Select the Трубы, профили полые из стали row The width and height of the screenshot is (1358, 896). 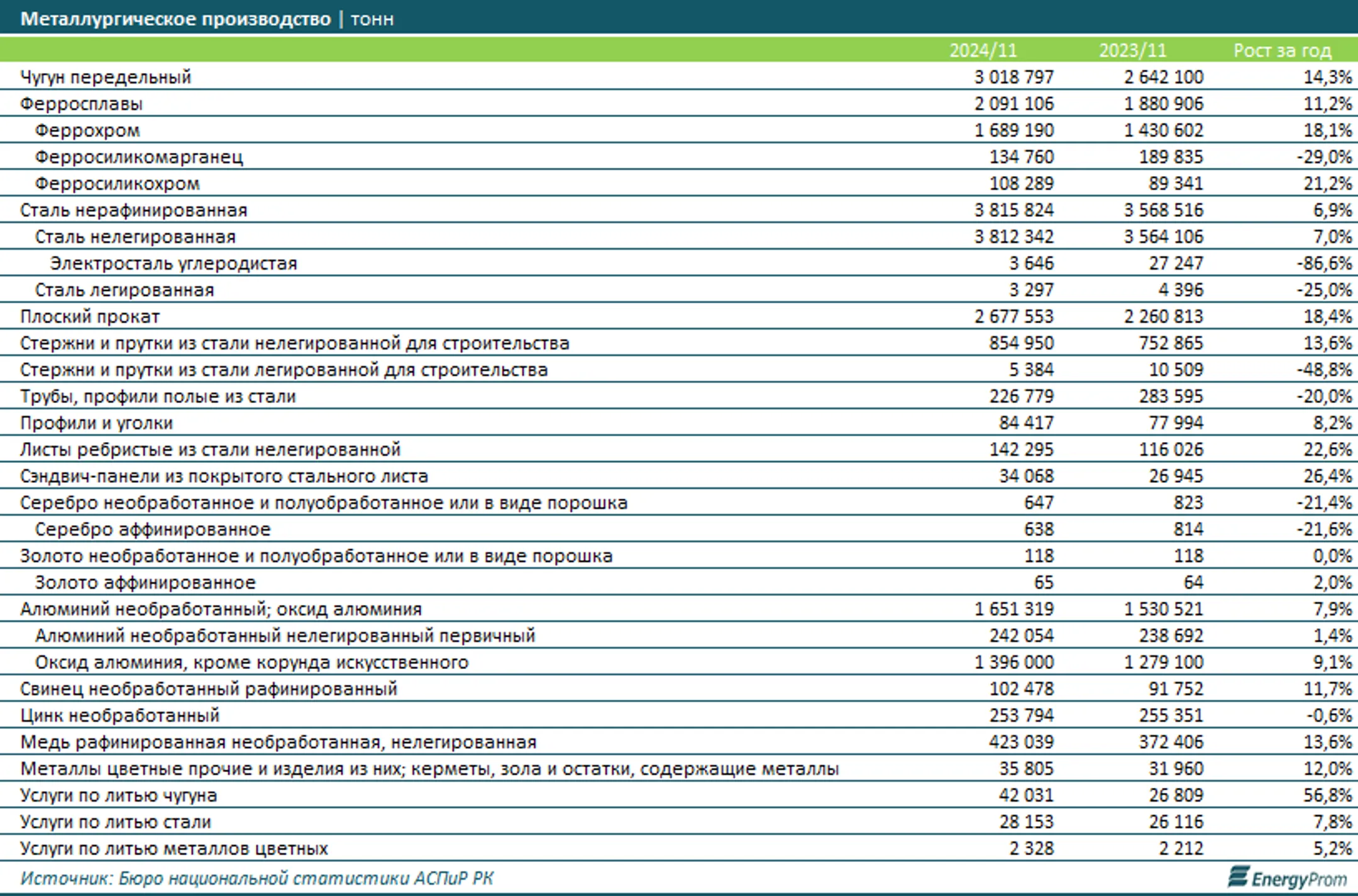pos(679,396)
